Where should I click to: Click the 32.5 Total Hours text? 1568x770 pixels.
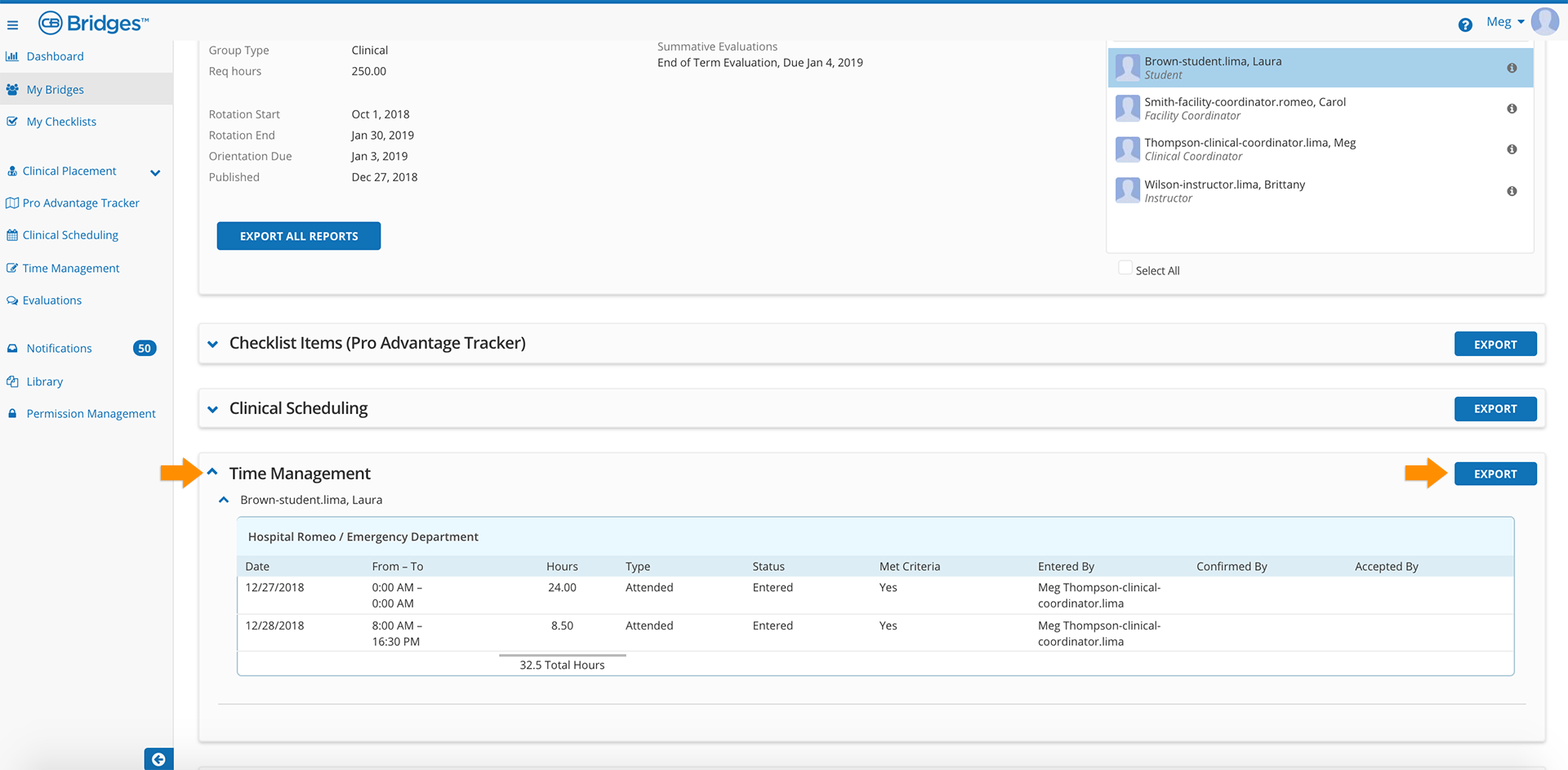(562, 665)
